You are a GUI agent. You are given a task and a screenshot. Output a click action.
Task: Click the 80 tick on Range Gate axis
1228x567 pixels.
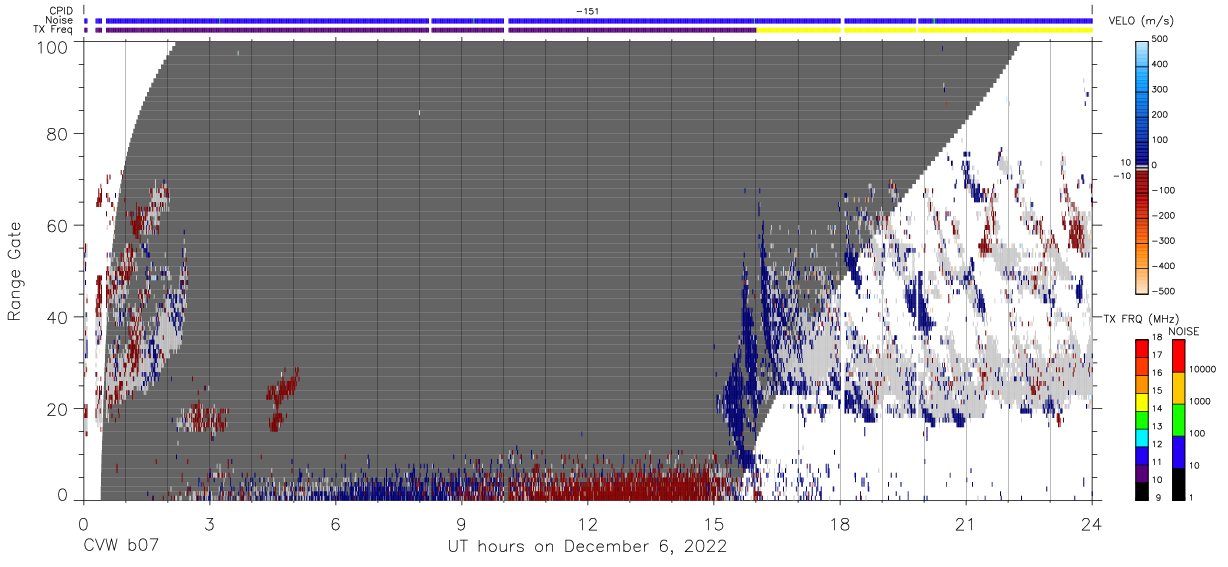(59, 134)
